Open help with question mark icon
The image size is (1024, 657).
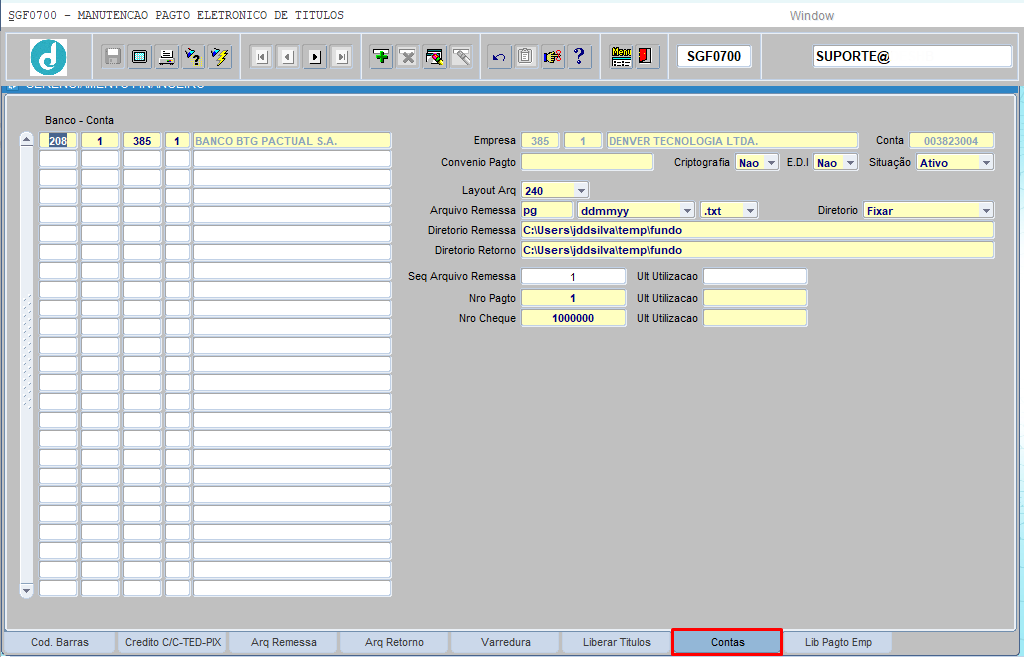point(579,57)
